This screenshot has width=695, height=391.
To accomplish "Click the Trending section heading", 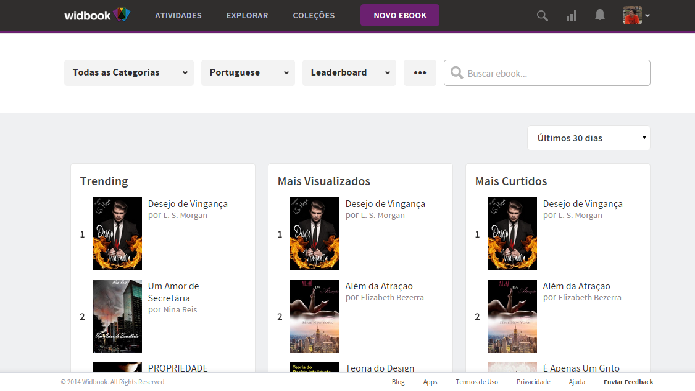I will point(104,181).
